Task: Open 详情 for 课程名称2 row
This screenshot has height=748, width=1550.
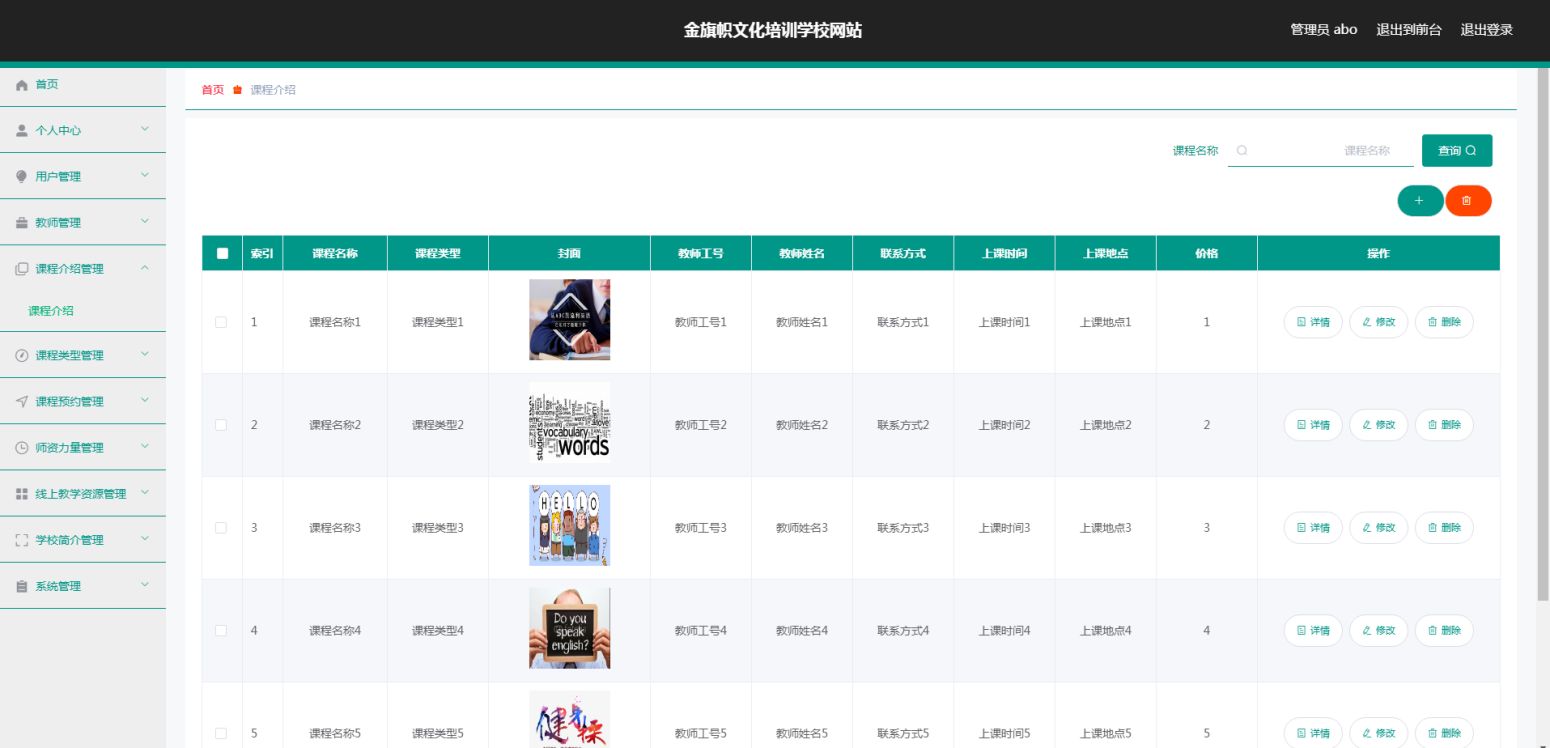Action: (1313, 425)
